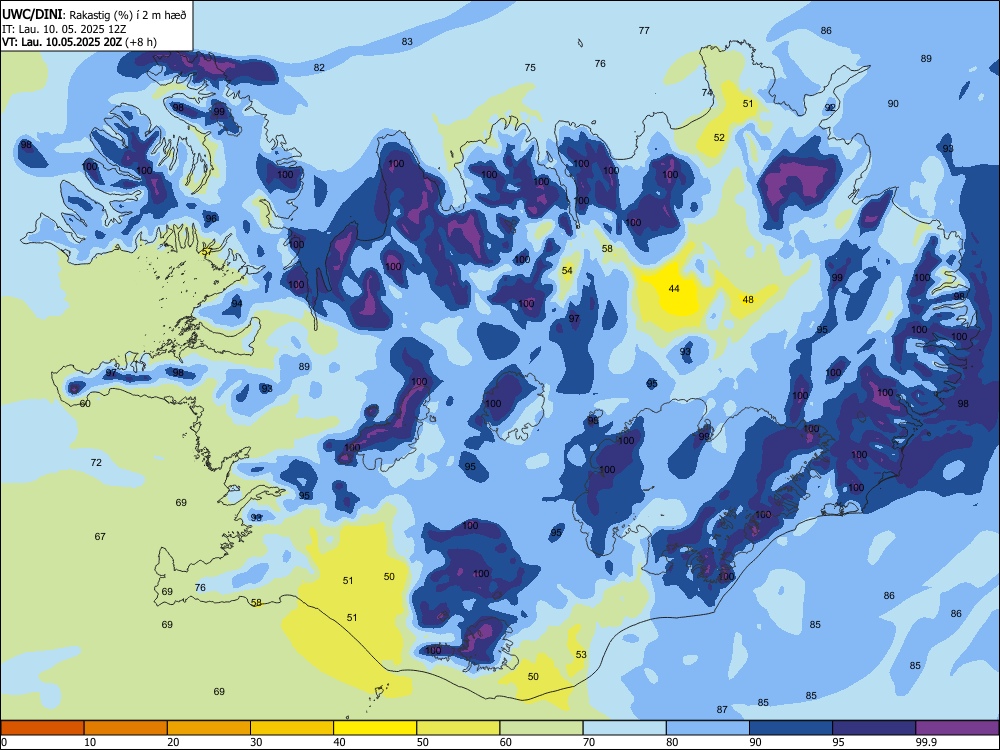Click the humidity value 48 on the map
The height and width of the screenshot is (750, 1000).
748,300
